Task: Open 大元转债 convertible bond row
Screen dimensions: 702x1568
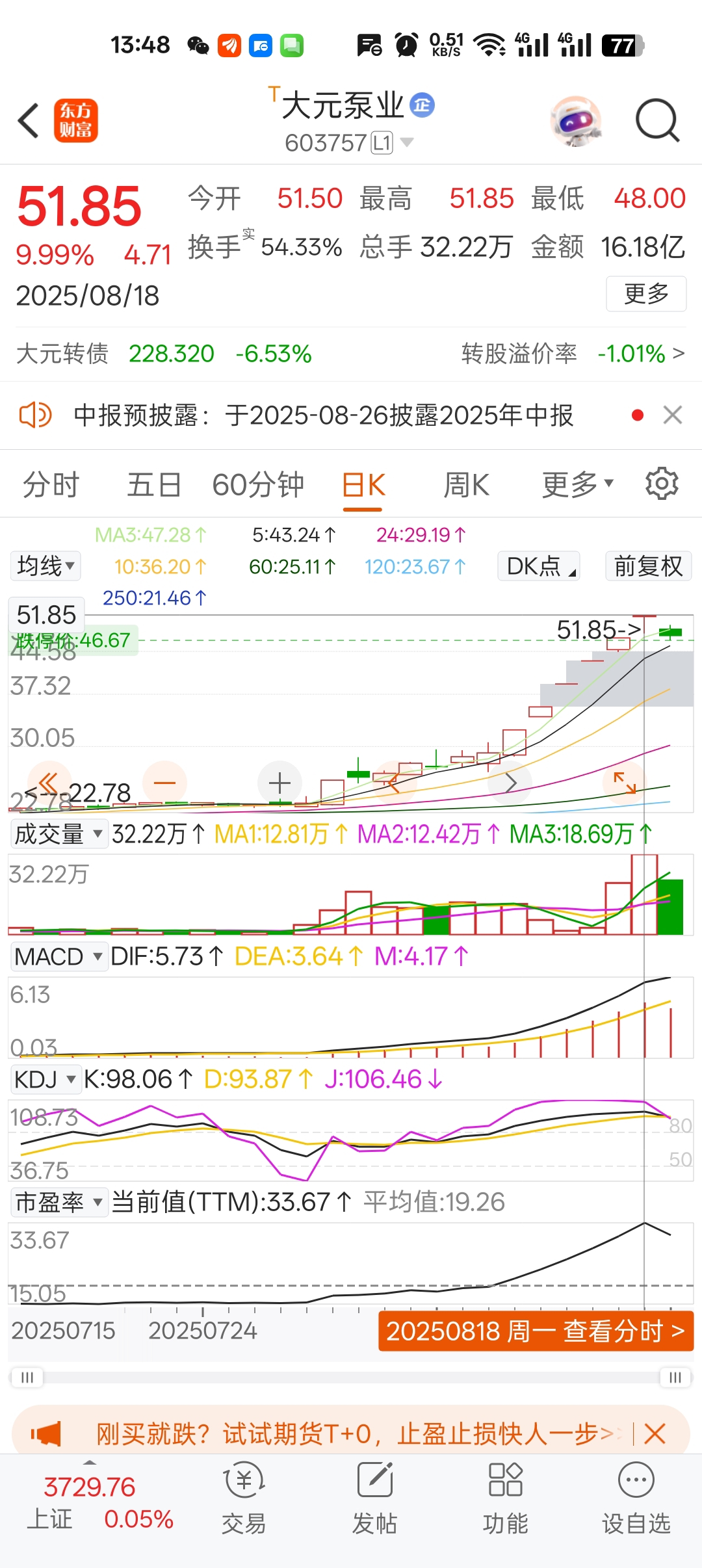Action: (x=164, y=354)
